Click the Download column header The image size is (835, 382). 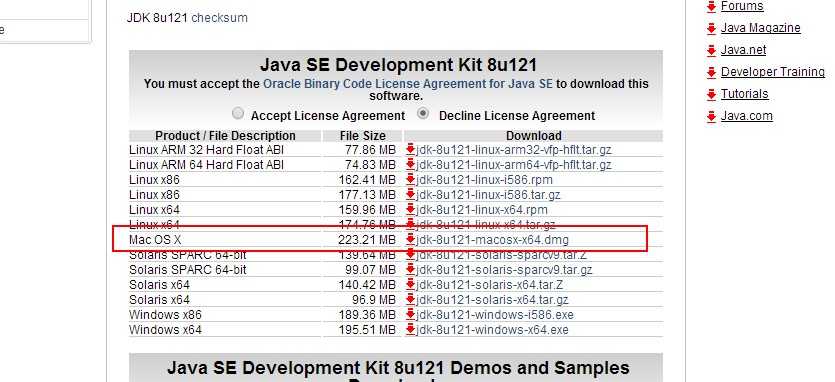click(534, 136)
